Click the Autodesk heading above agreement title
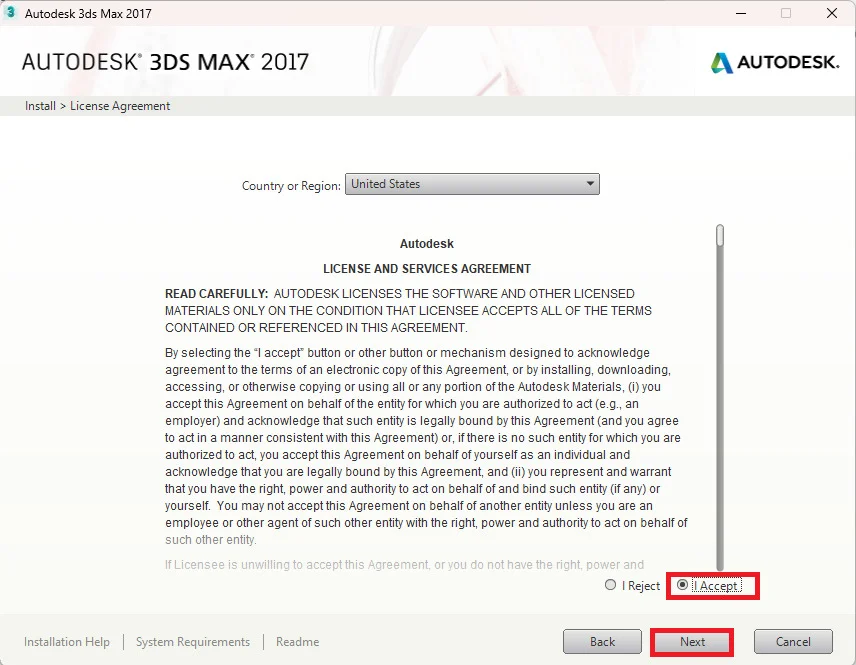856x665 pixels. pyautogui.click(x=426, y=244)
